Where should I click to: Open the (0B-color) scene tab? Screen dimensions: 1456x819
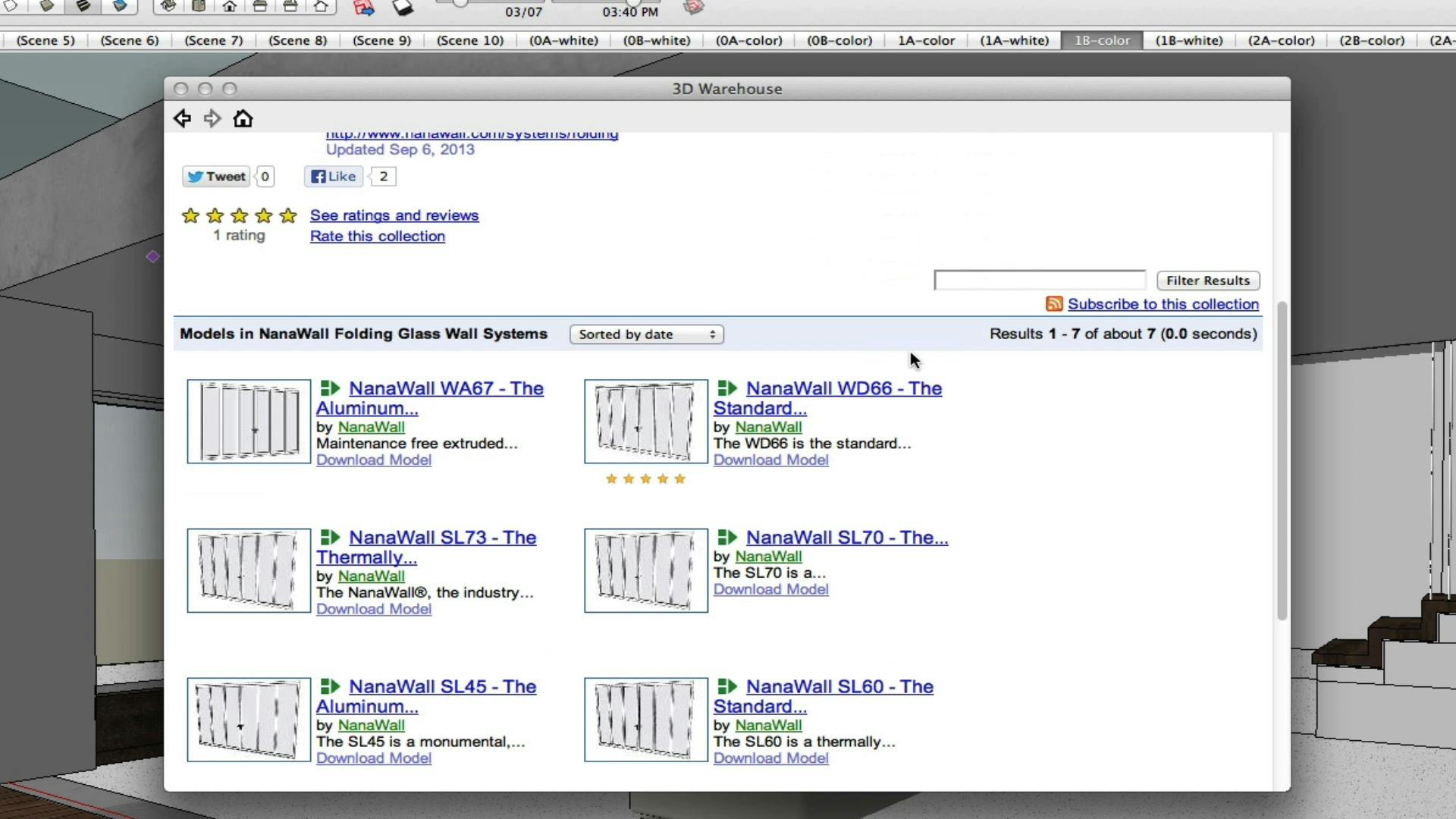pyautogui.click(x=839, y=40)
